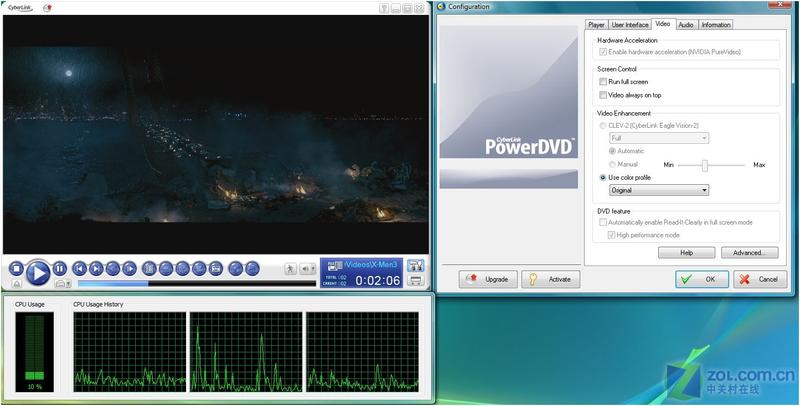Screen dimensions: 800x406
Task: Open the volume speaker control
Action: [308, 268]
